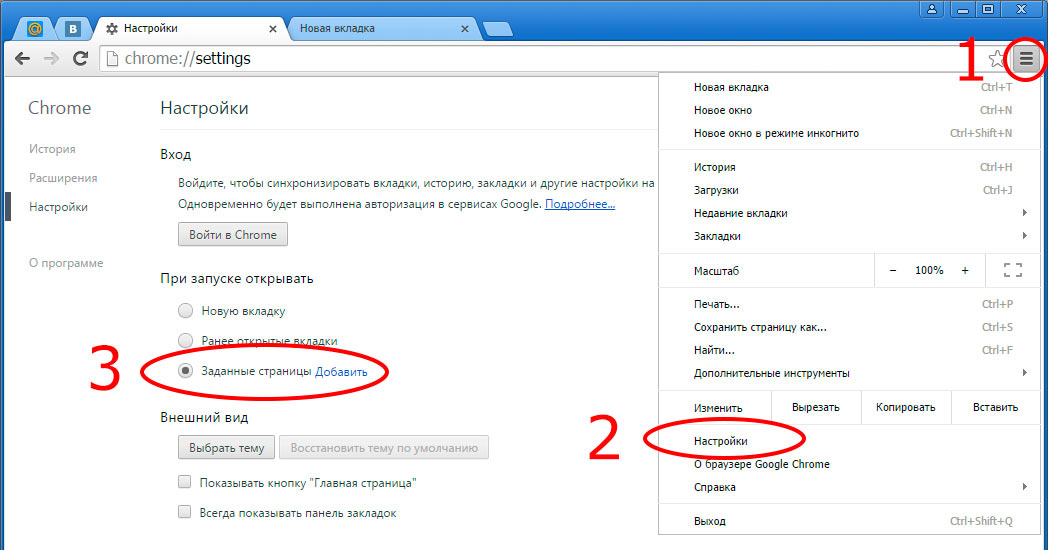Open the Подробнее... link

580,204
